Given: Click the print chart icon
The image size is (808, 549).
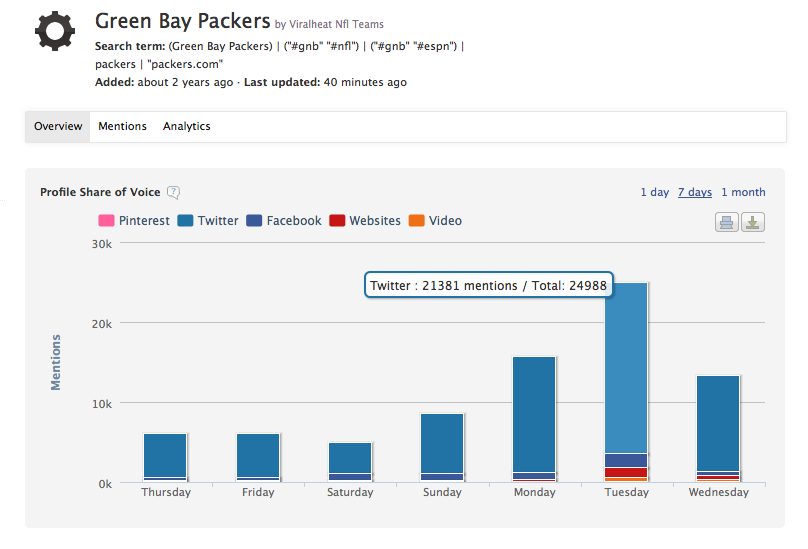Looking at the screenshot, I should (x=726, y=222).
